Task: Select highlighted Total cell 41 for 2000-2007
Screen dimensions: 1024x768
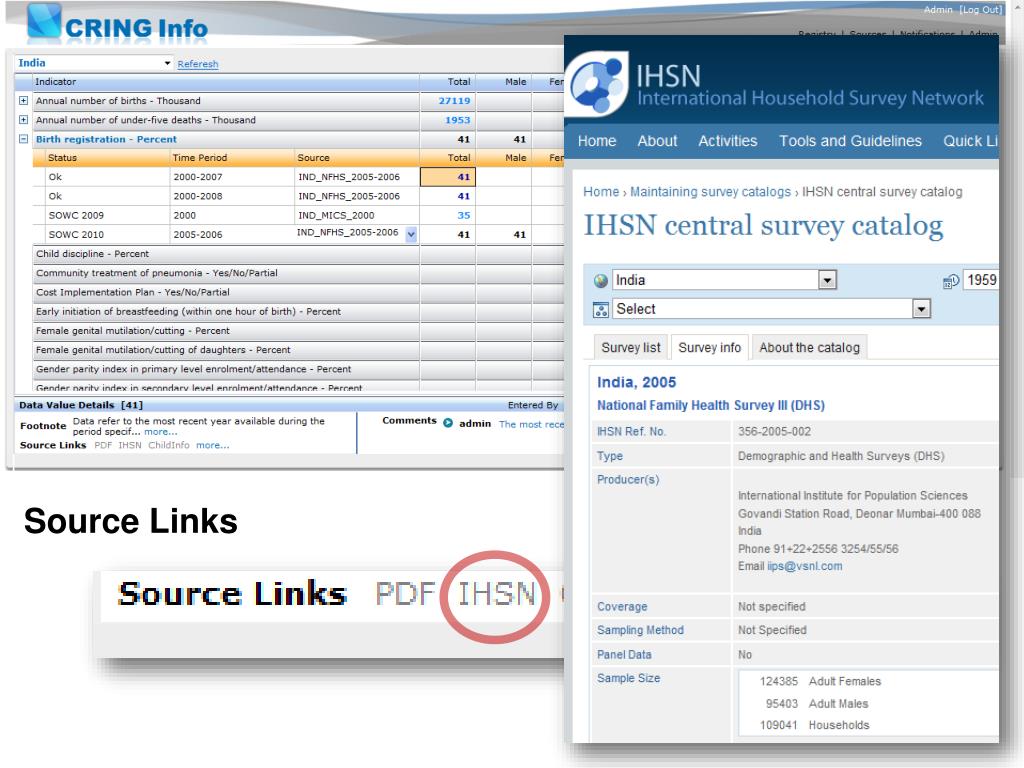Action: pos(448,177)
